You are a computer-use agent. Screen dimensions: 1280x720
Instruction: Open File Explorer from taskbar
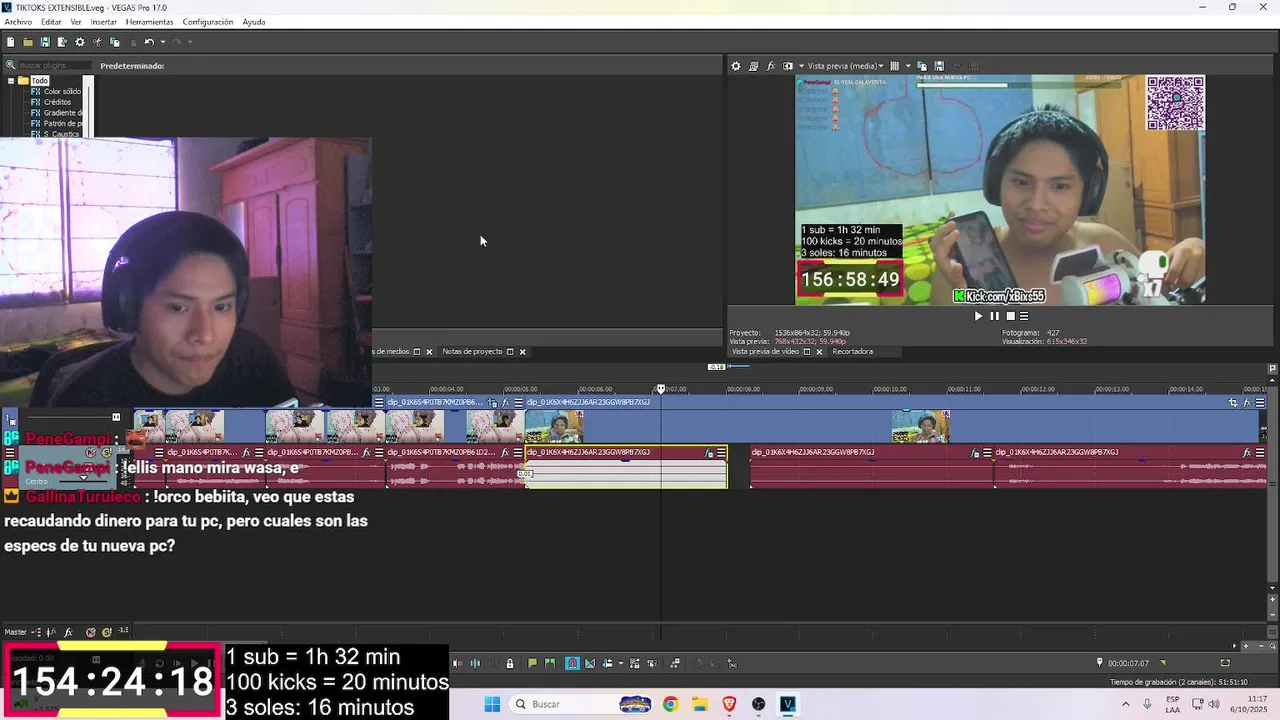(x=700, y=704)
